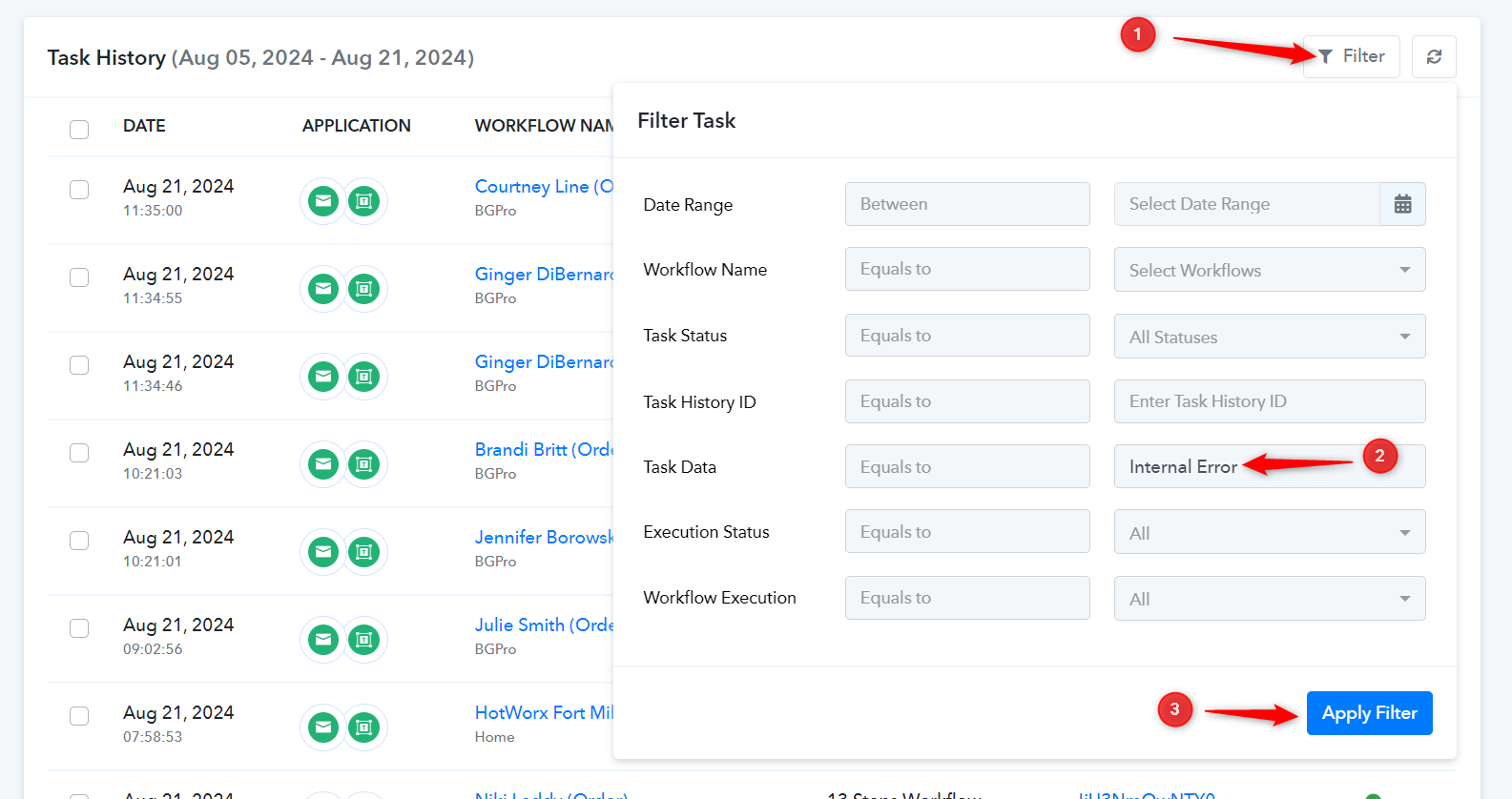1512x799 pixels.
Task: Click the Enter Task History ID field
Action: point(1270,401)
